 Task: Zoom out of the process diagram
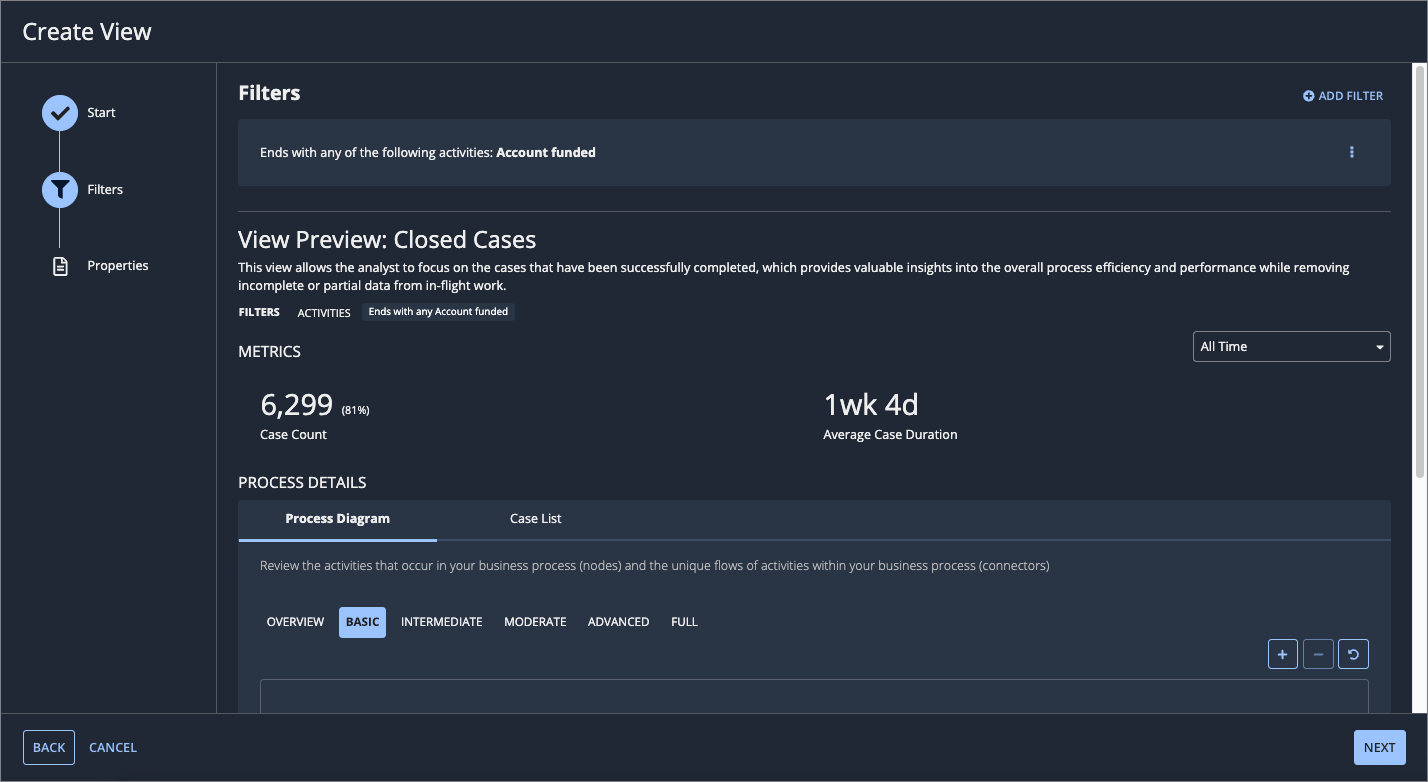click(x=1318, y=654)
